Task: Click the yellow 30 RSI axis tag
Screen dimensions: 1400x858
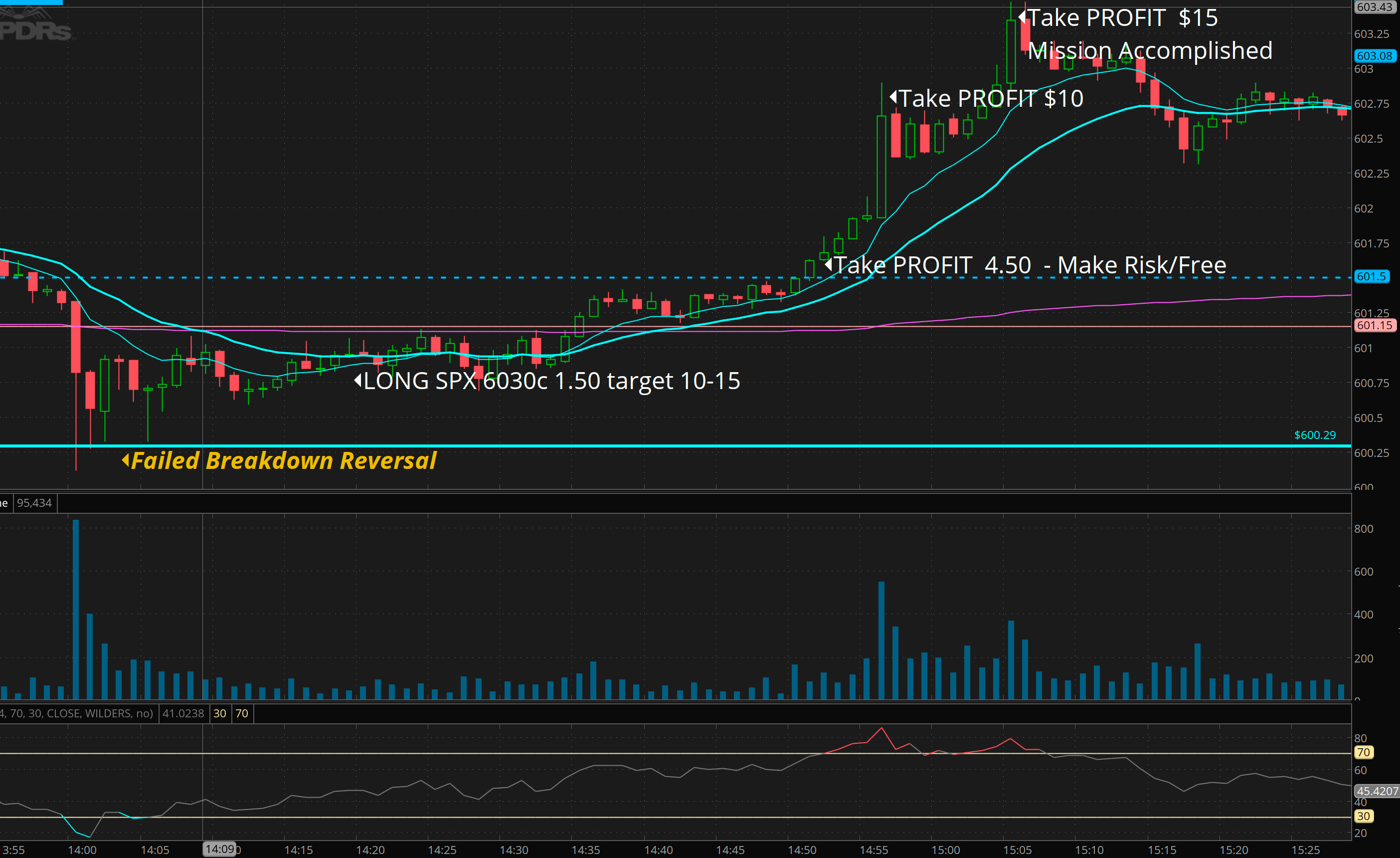Action: pyautogui.click(x=1363, y=816)
